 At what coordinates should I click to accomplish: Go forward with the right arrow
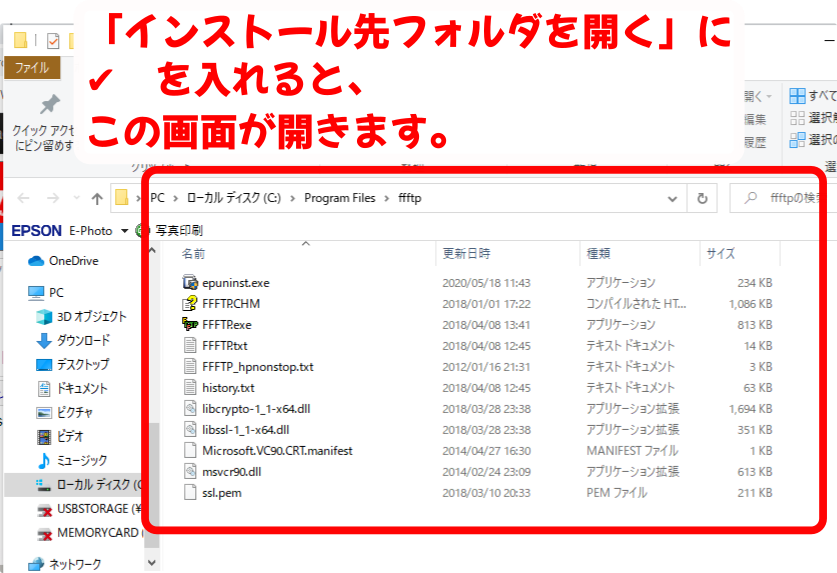click(53, 199)
